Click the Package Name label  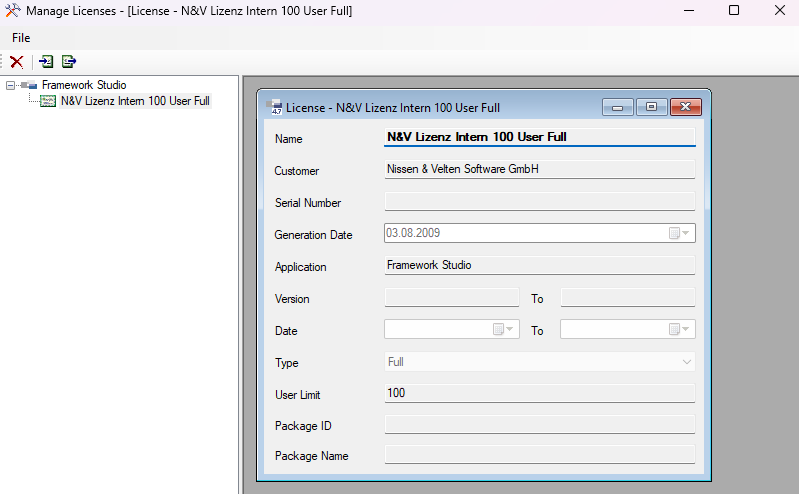(x=311, y=456)
